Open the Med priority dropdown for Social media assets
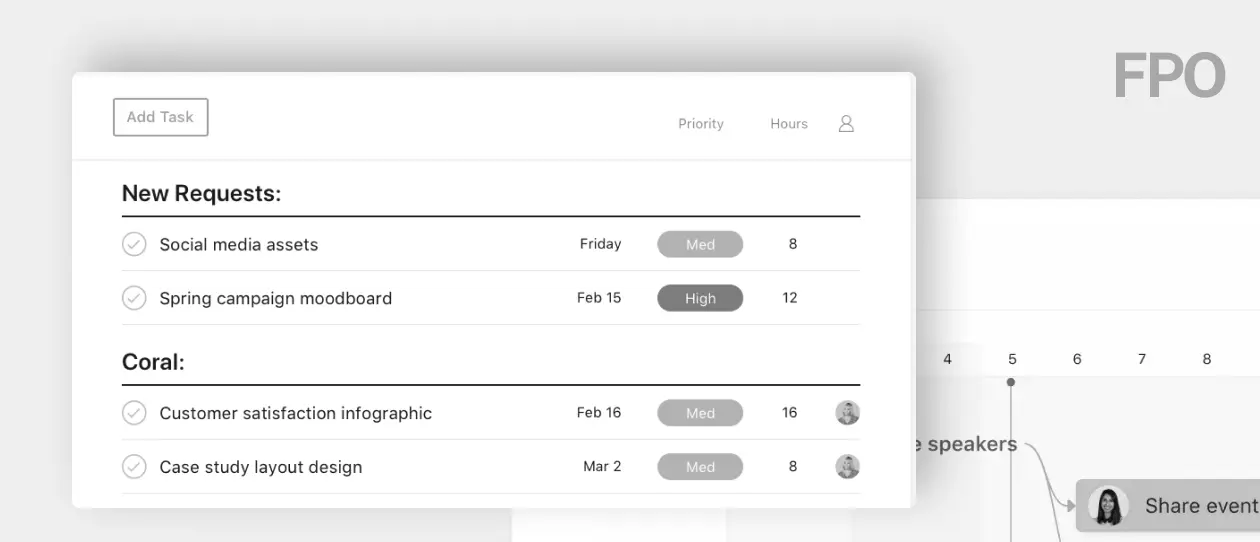This screenshot has height=542, width=1260. [x=700, y=244]
